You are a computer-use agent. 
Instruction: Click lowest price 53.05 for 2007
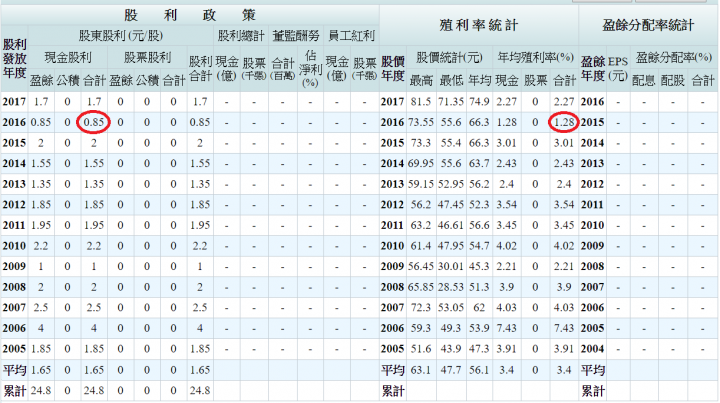click(x=451, y=308)
